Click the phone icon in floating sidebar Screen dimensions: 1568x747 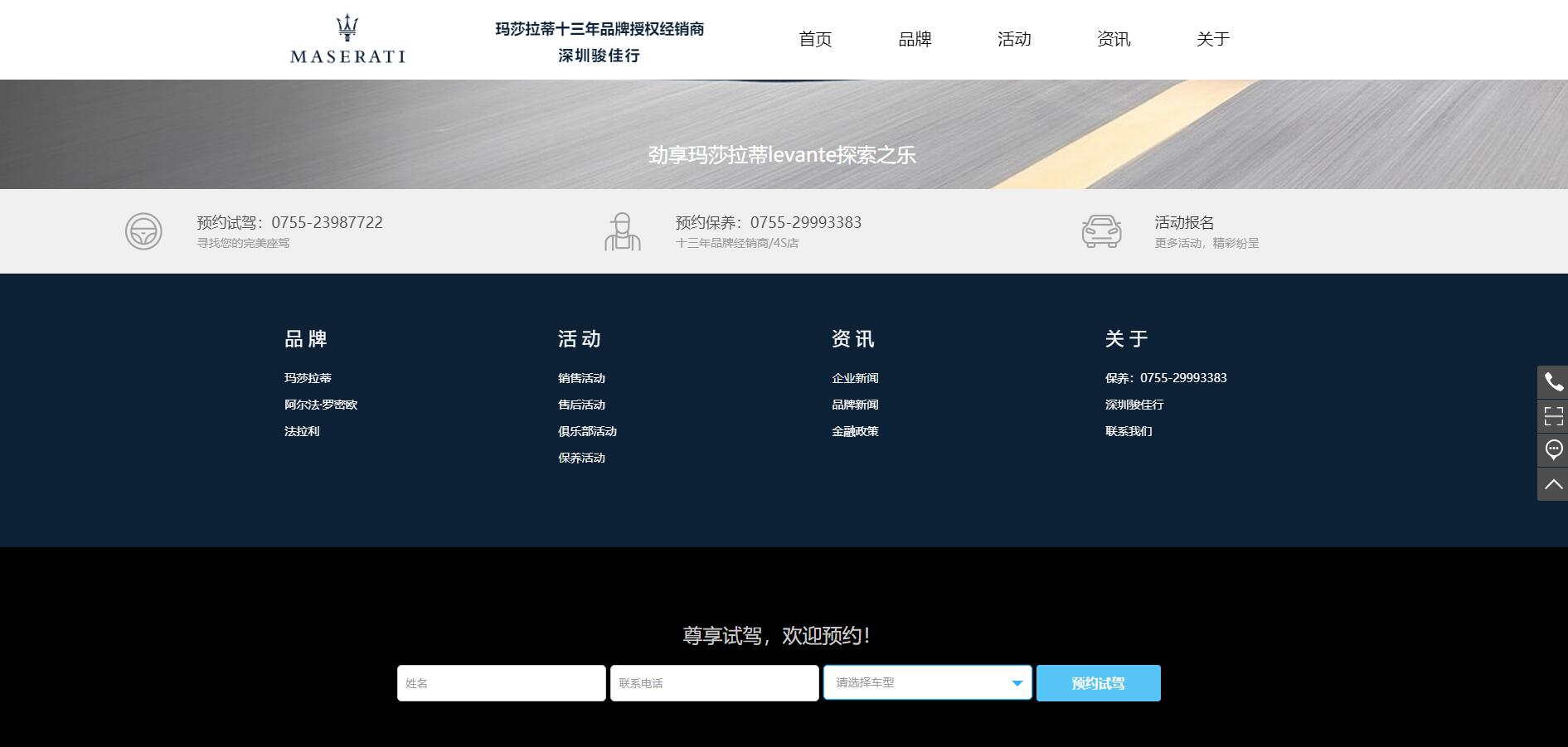tap(1553, 382)
